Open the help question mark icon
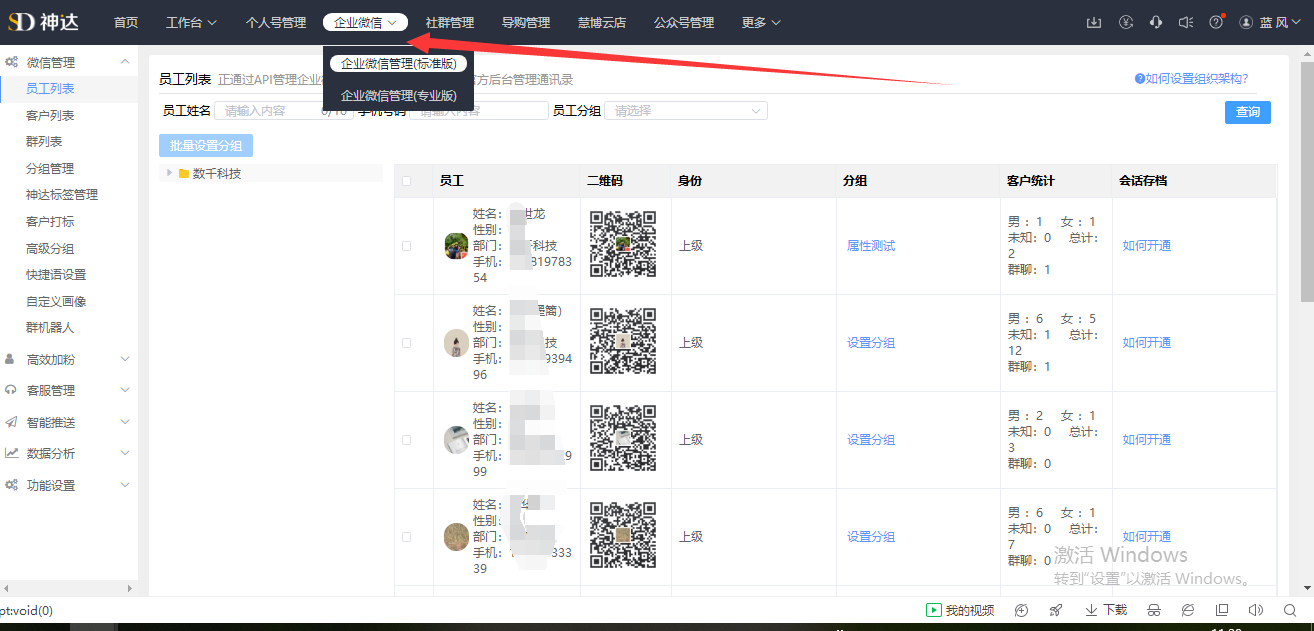The width and height of the screenshot is (1314, 631). tap(1216, 22)
